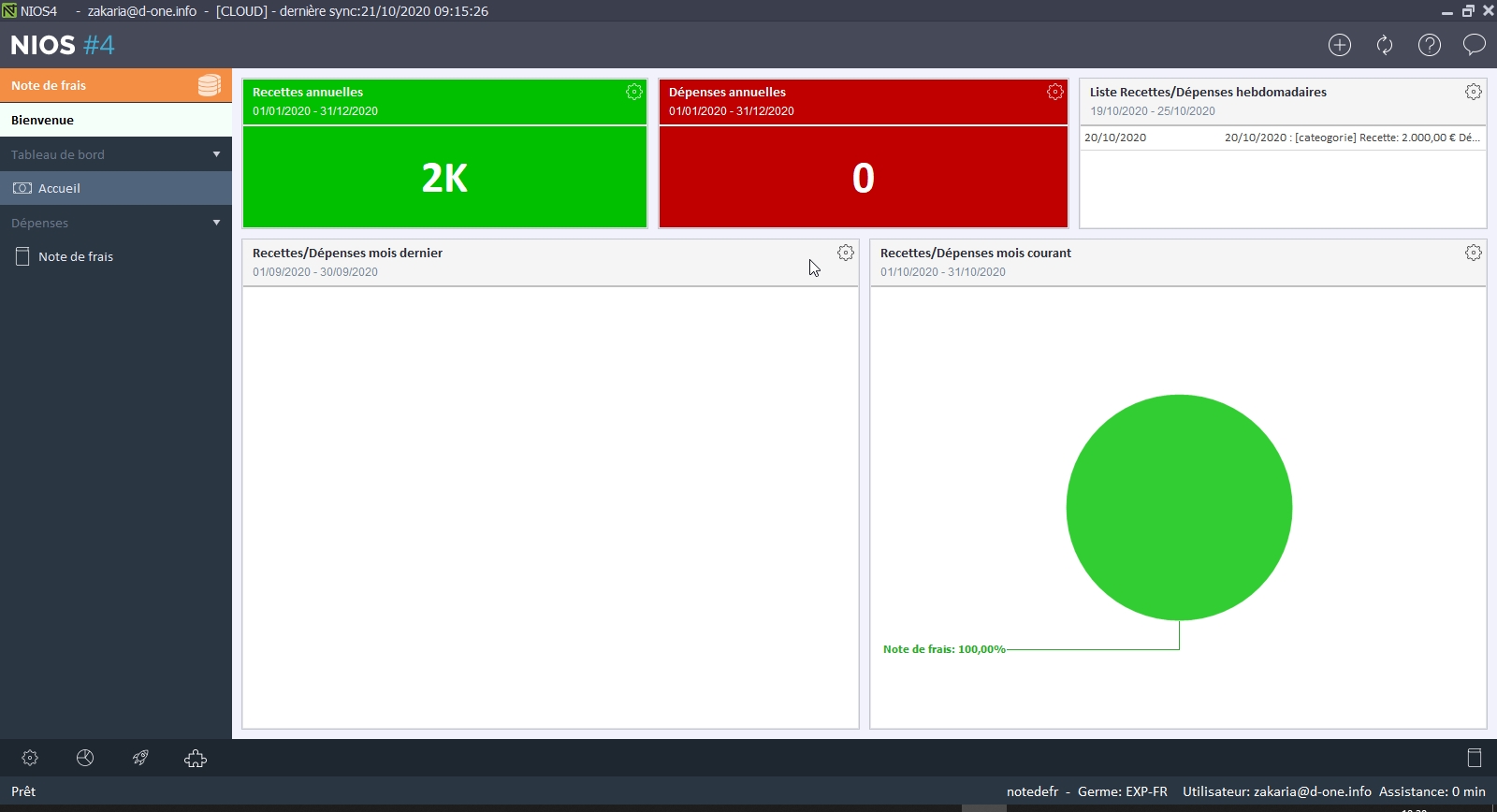Collapse the Tableau de bord section
The width and height of the screenshot is (1497, 812).
[216, 154]
